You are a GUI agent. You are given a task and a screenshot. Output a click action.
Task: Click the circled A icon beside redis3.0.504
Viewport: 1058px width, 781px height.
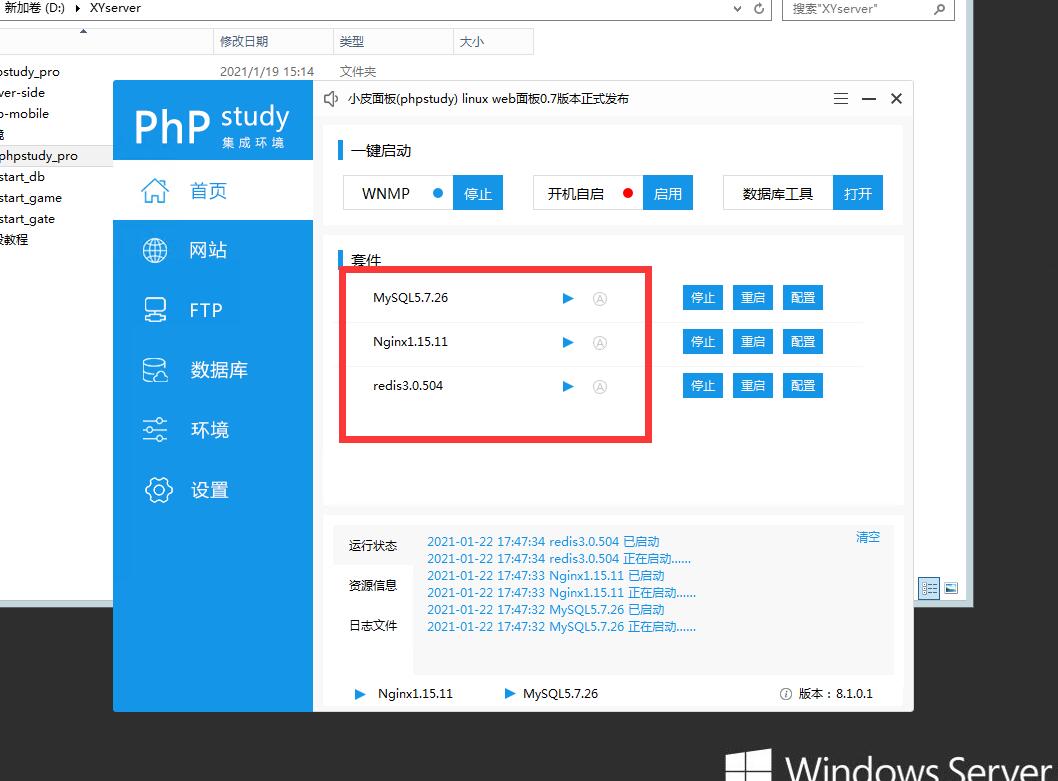(x=600, y=386)
